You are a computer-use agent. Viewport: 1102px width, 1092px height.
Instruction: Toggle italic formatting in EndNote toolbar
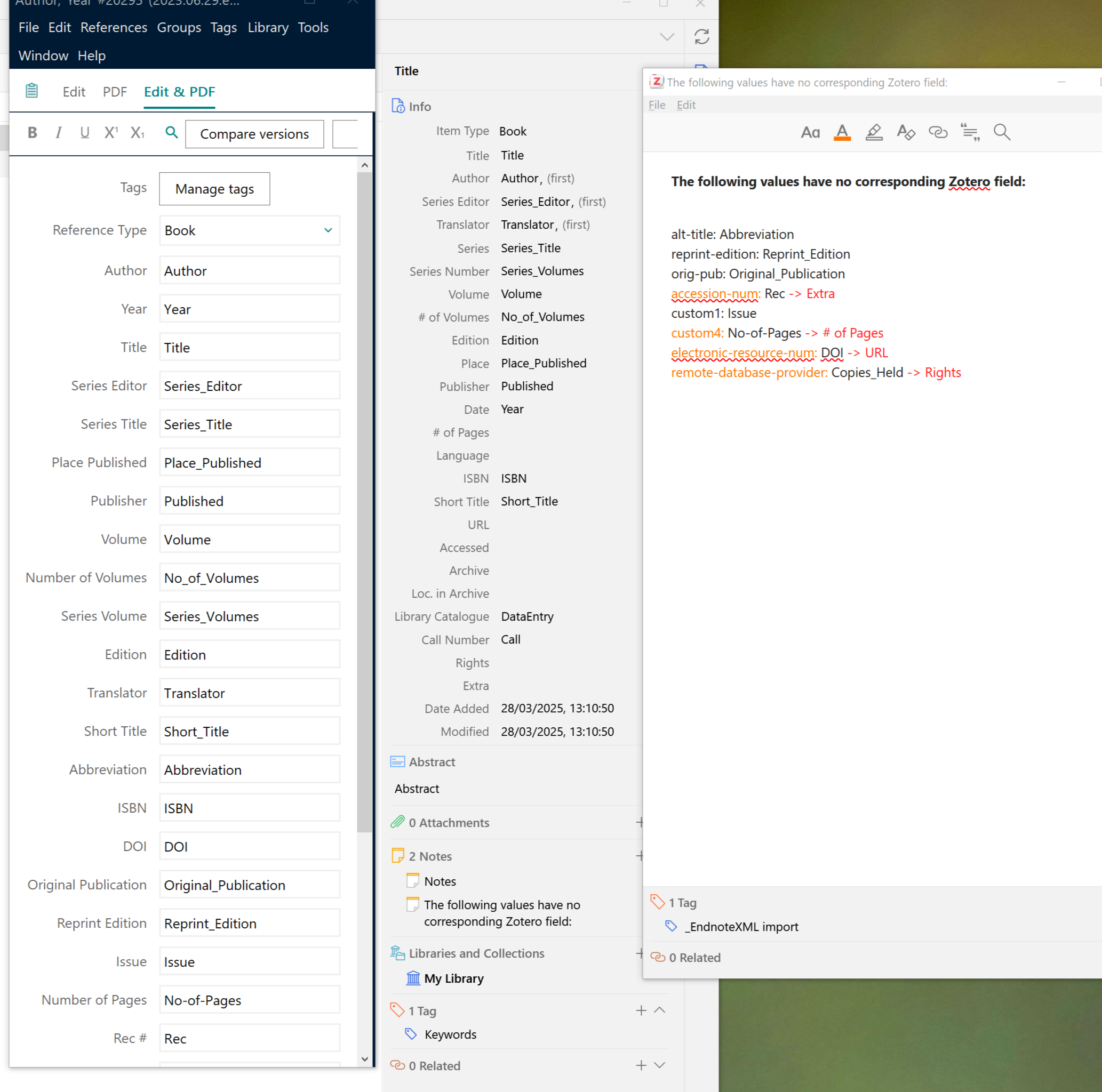pyautogui.click(x=58, y=133)
